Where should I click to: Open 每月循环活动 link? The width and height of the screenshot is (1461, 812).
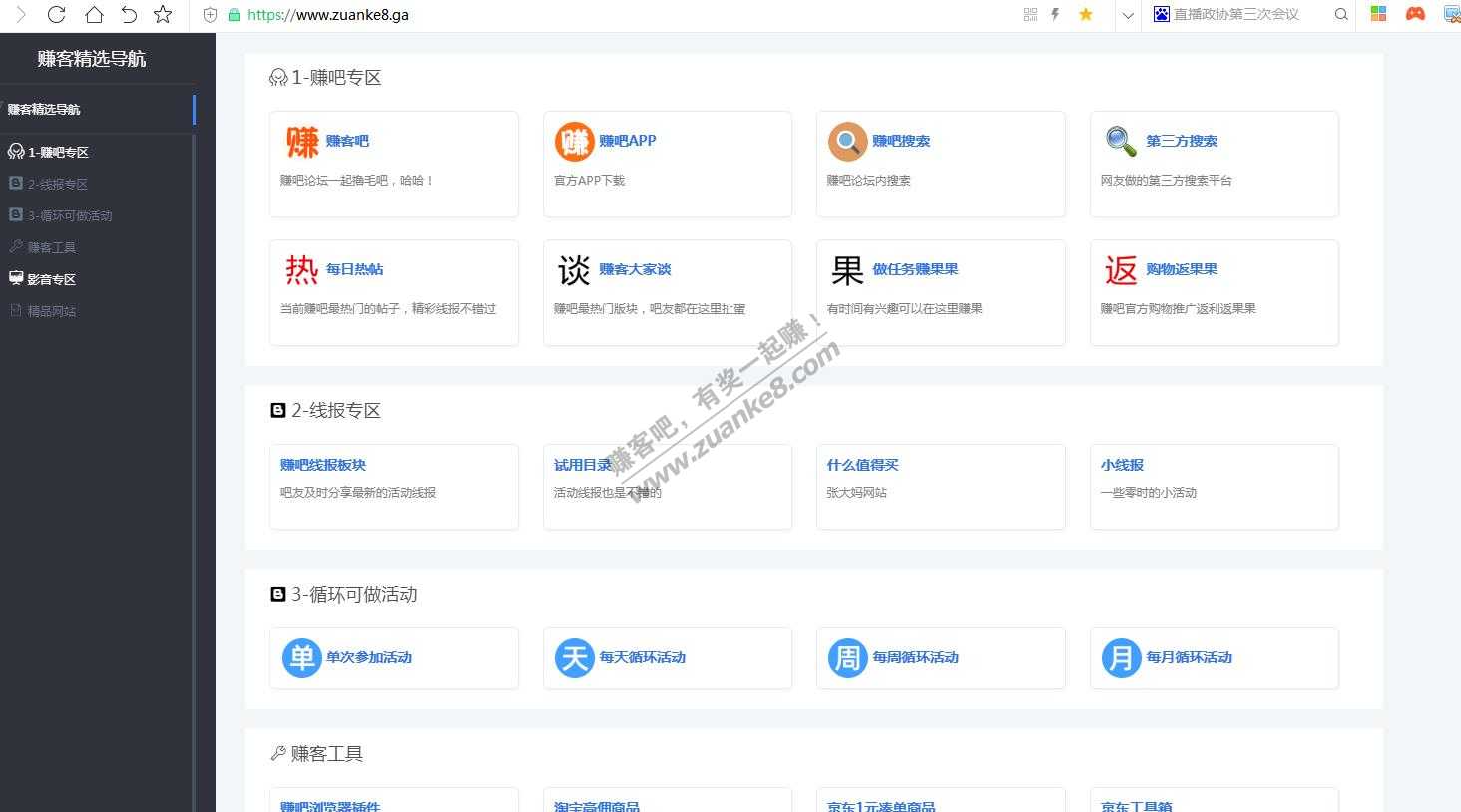point(1189,657)
